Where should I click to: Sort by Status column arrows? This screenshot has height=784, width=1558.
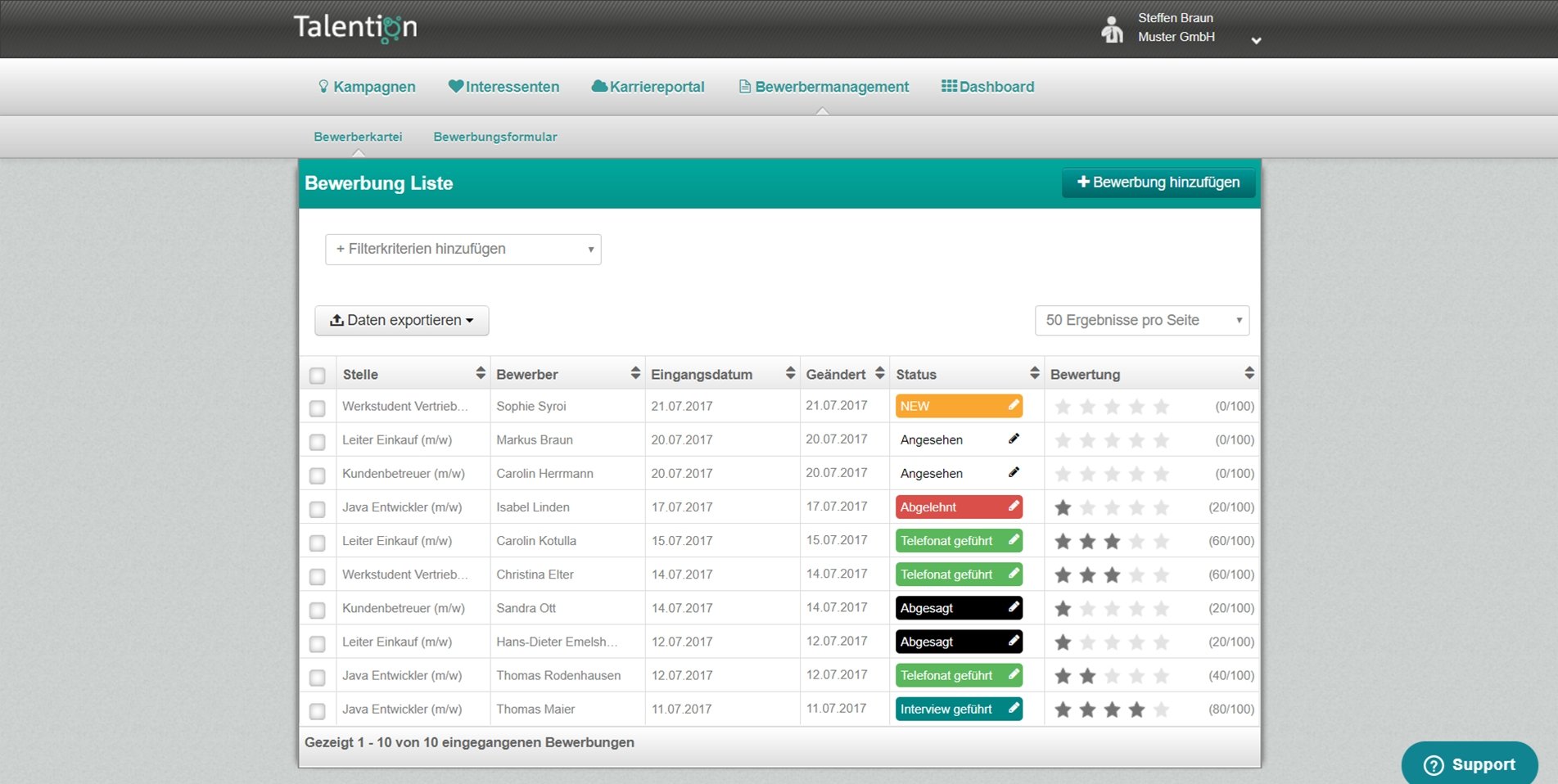pos(1035,373)
